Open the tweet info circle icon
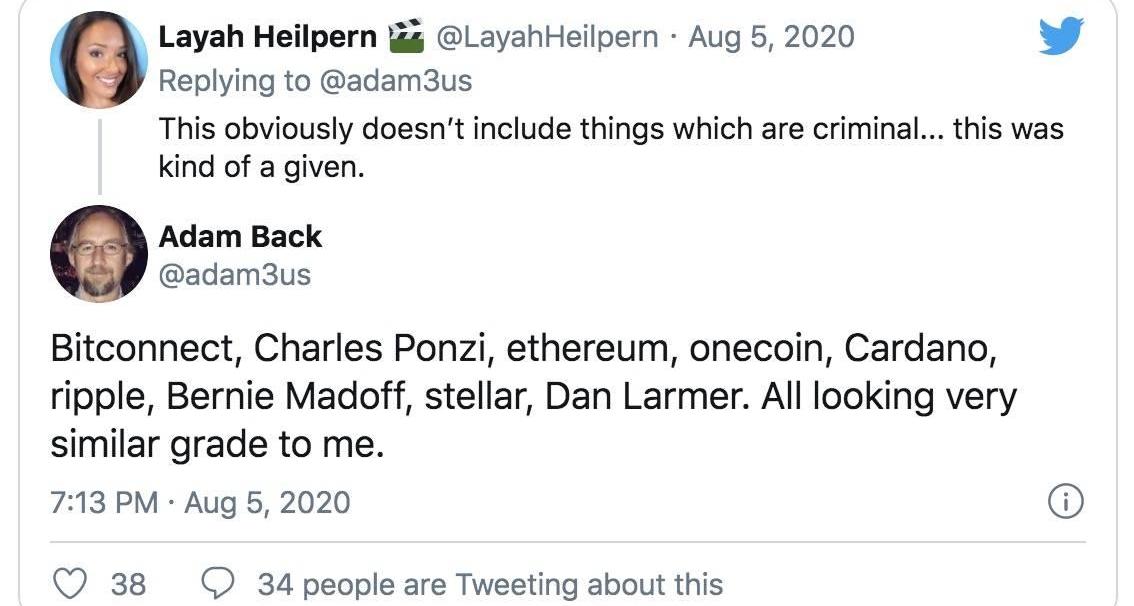 [x=1066, y=502]
